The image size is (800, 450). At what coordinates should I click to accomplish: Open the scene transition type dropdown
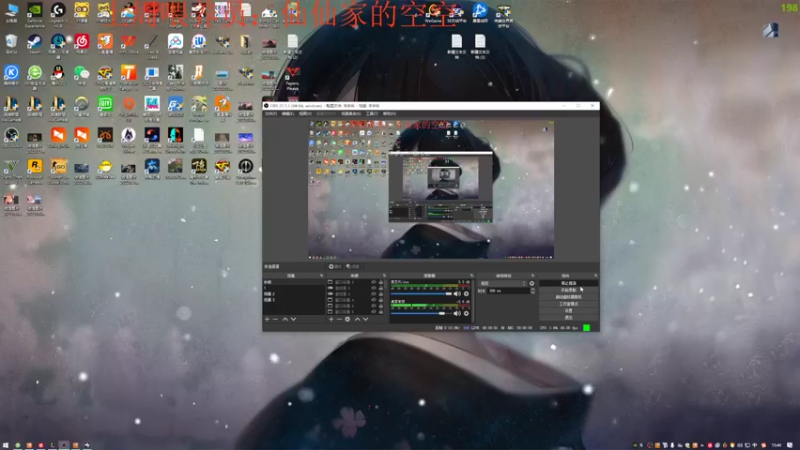(x=503, y=283)
